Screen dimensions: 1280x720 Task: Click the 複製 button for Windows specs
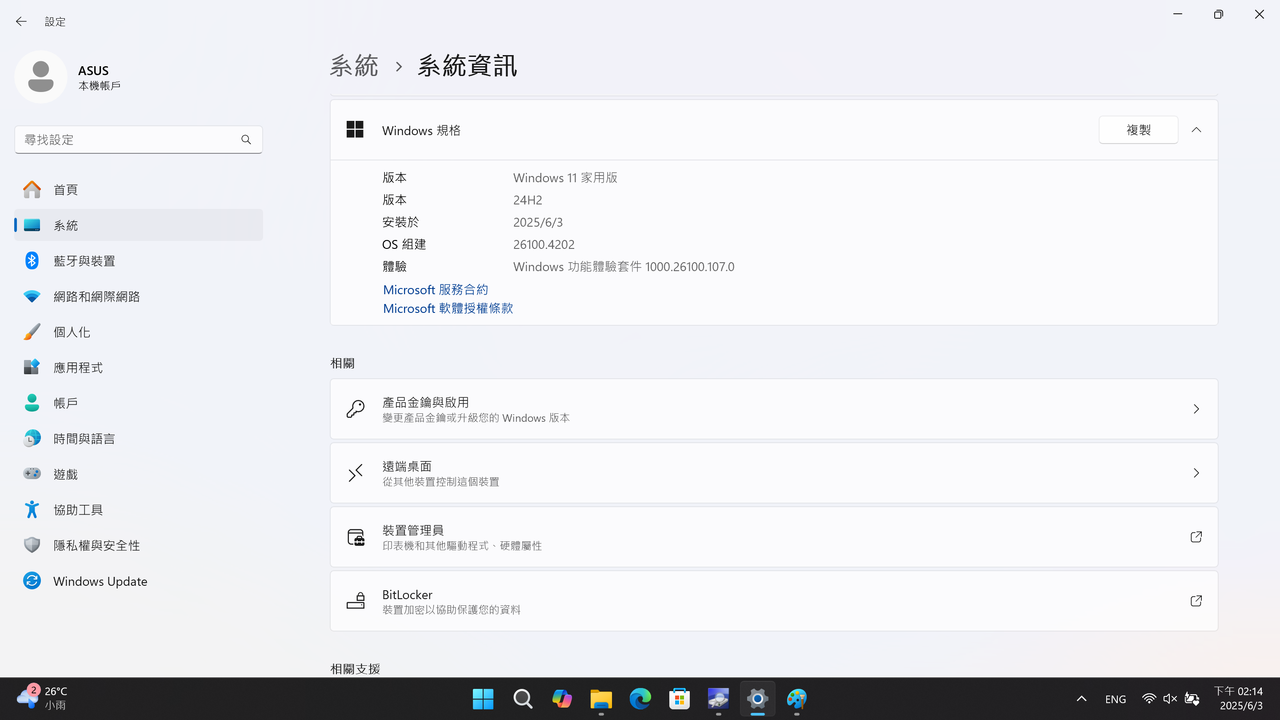pyautogui.click(x=1138, y=130)
